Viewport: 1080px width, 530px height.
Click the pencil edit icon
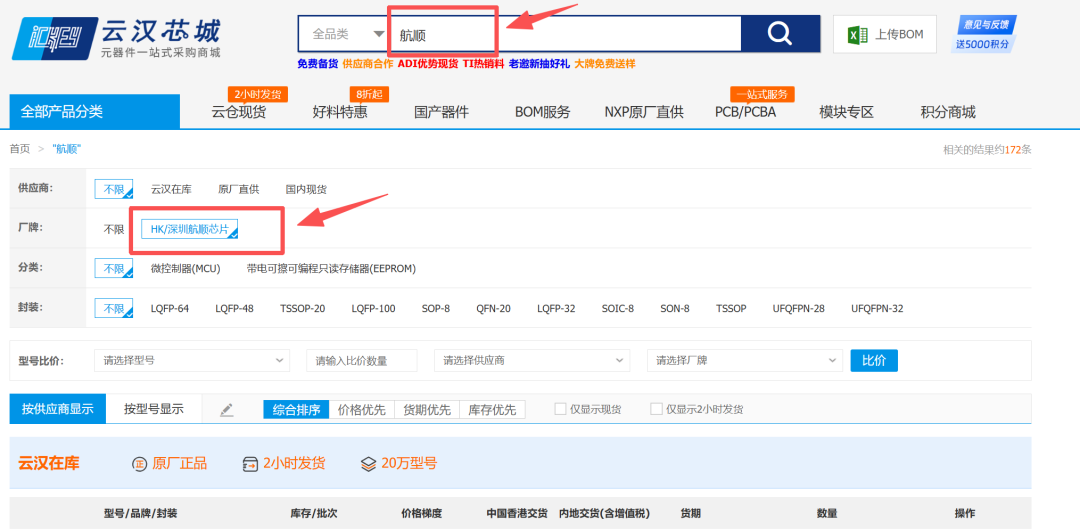point(227,409)
